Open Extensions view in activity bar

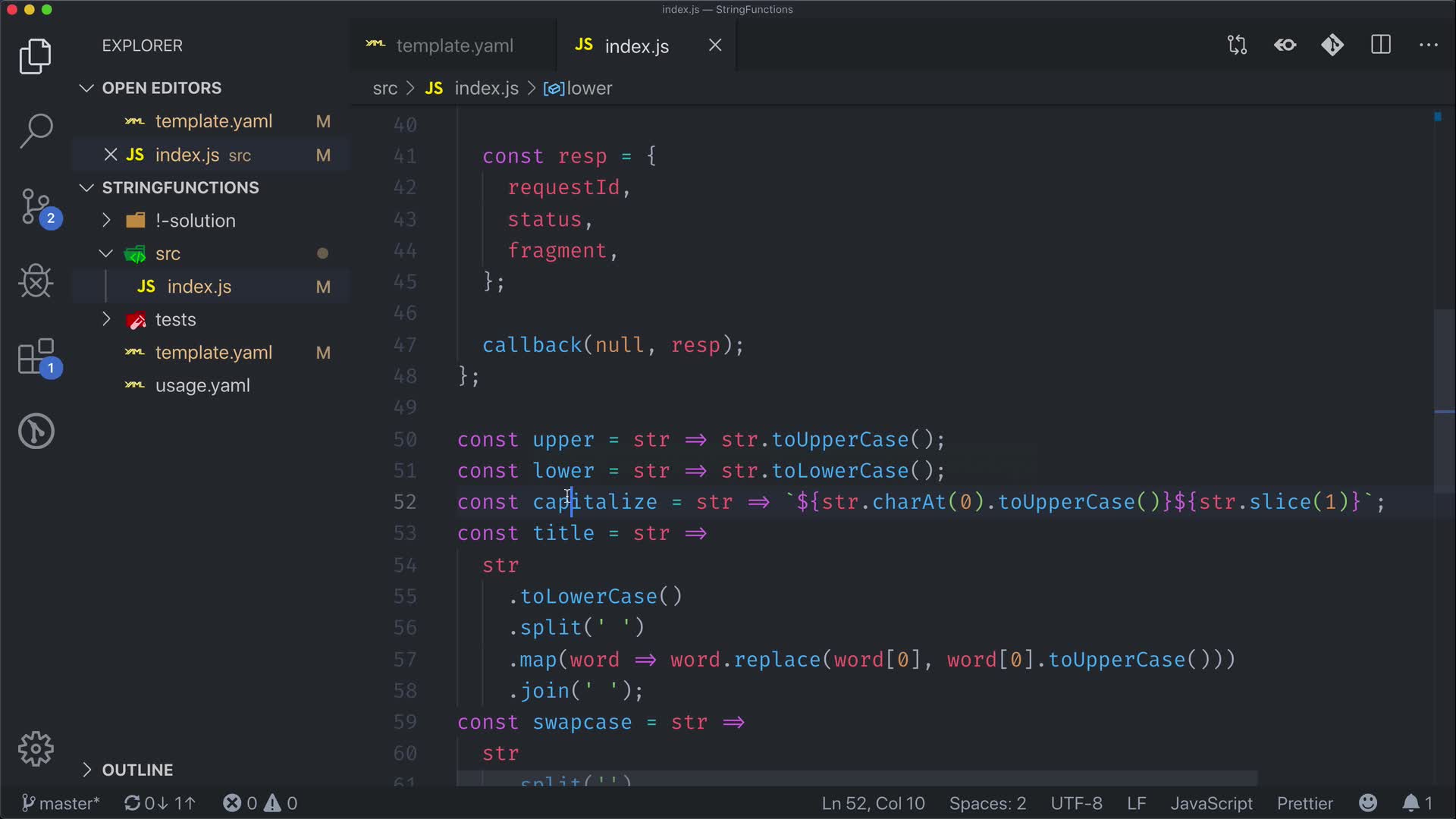pyautogui.click(x=36, y=356)
